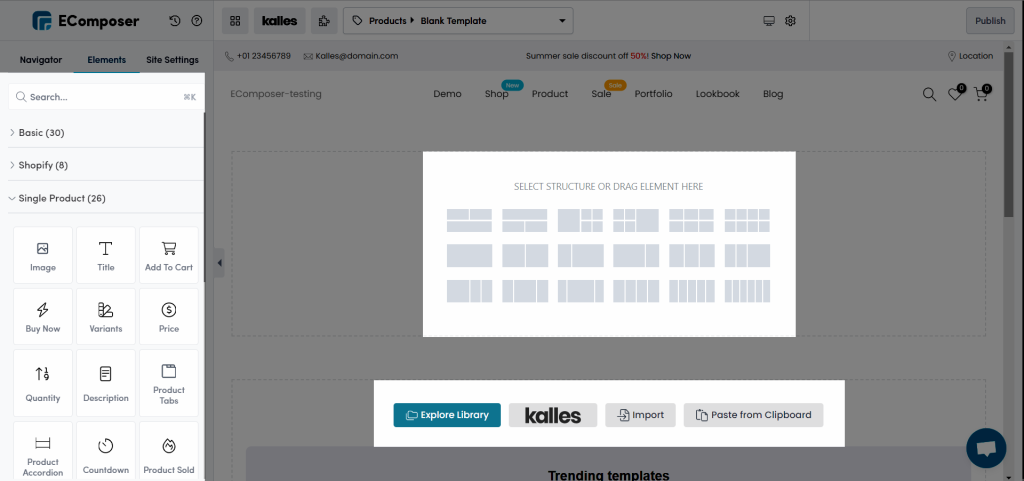1024x481 pixels.
Task: Open the Product menu item
Action: (x=550, y=94)
